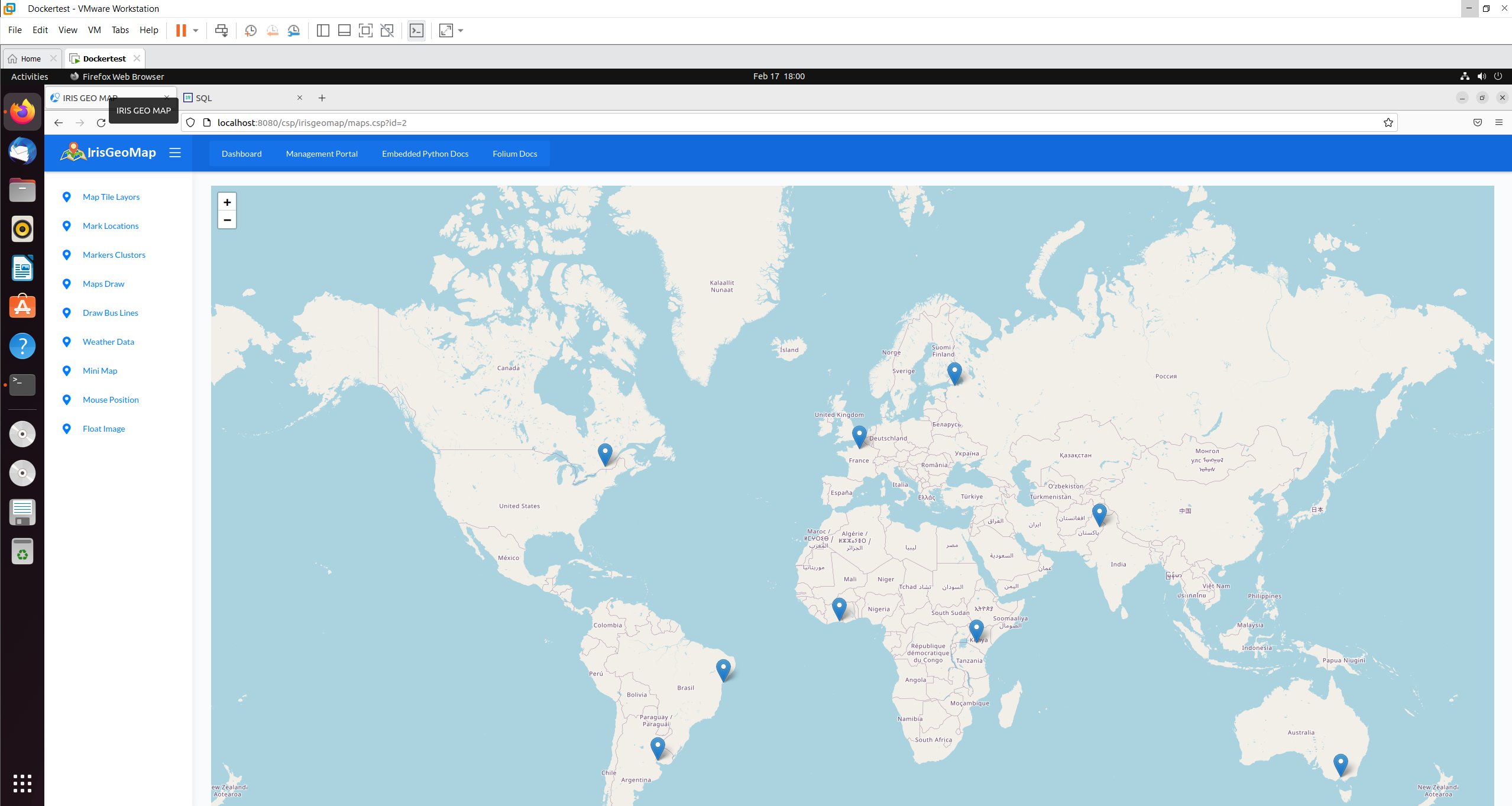Open Firefox application menu hamburger
Viewport: 1512px width, 806px height.
click(1498, 122)
